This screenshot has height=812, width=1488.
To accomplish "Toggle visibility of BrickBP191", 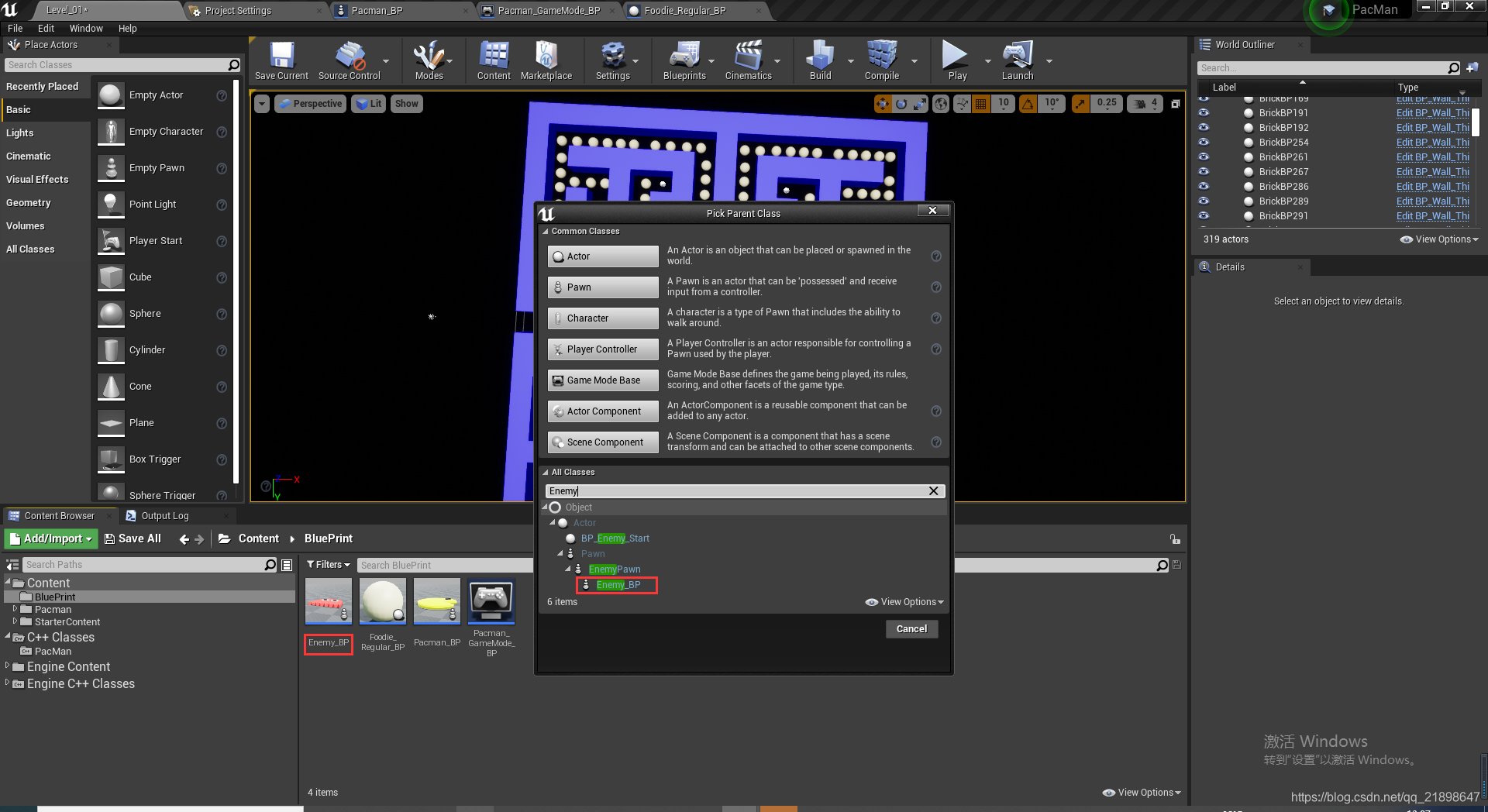I will (x=1204, y=113).
